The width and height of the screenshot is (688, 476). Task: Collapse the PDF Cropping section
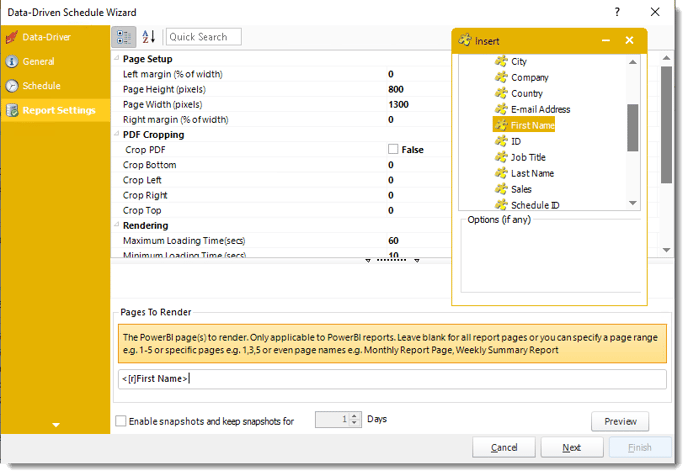point(116,134)
